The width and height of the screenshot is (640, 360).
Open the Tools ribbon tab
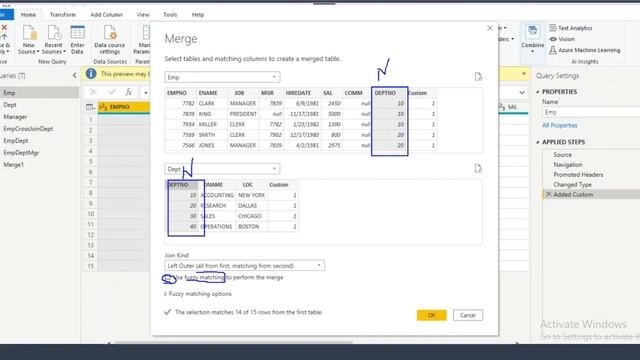[x=170, y=15]
